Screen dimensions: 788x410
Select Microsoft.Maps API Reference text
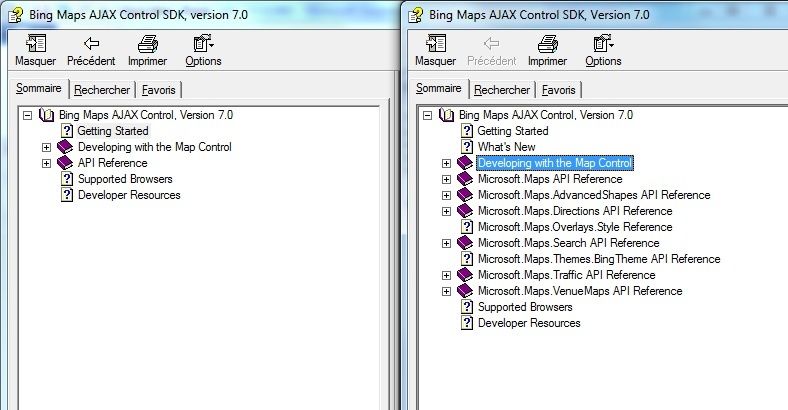pos(550,179)
